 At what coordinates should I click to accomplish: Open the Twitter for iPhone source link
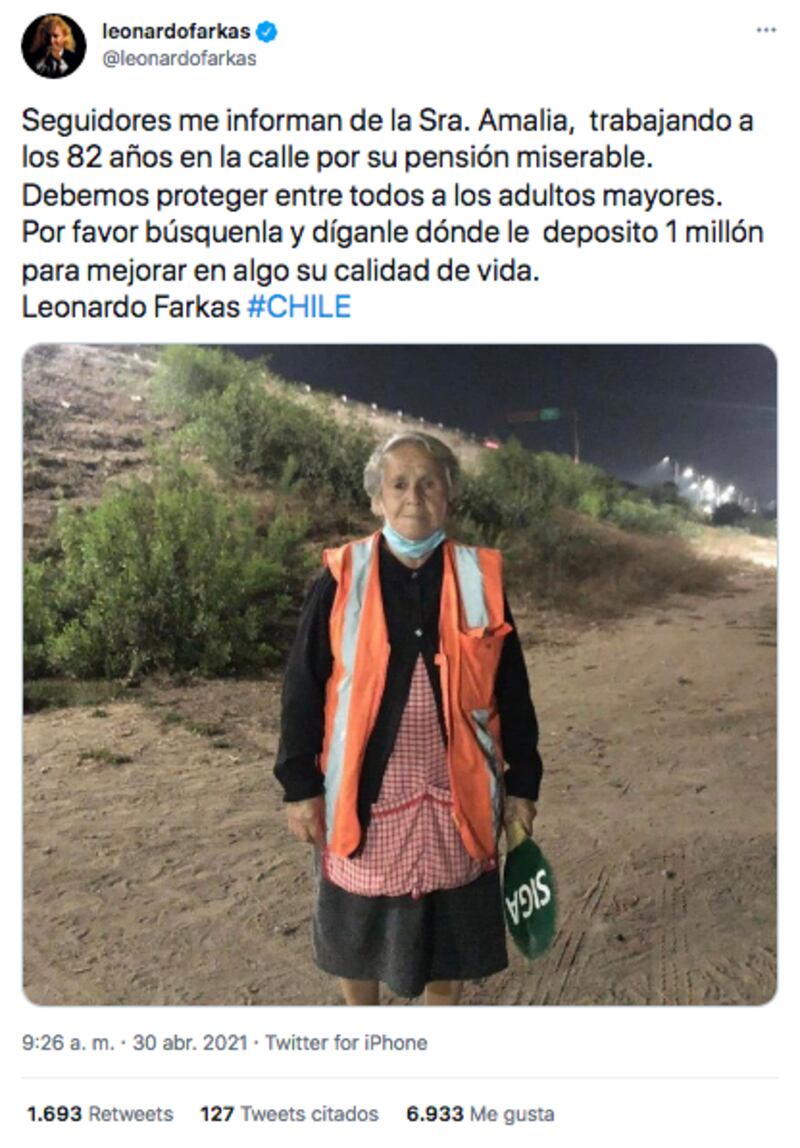tap(346, 1043)
